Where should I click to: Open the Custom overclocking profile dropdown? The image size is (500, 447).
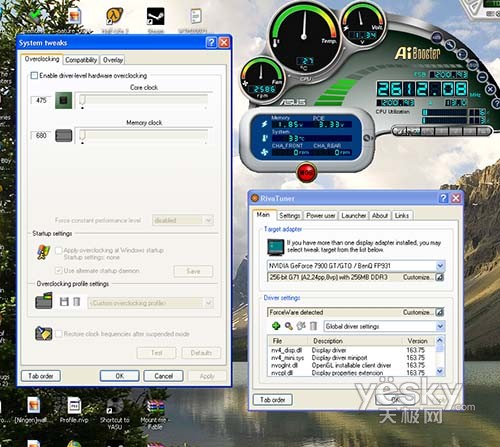point(209,303)
